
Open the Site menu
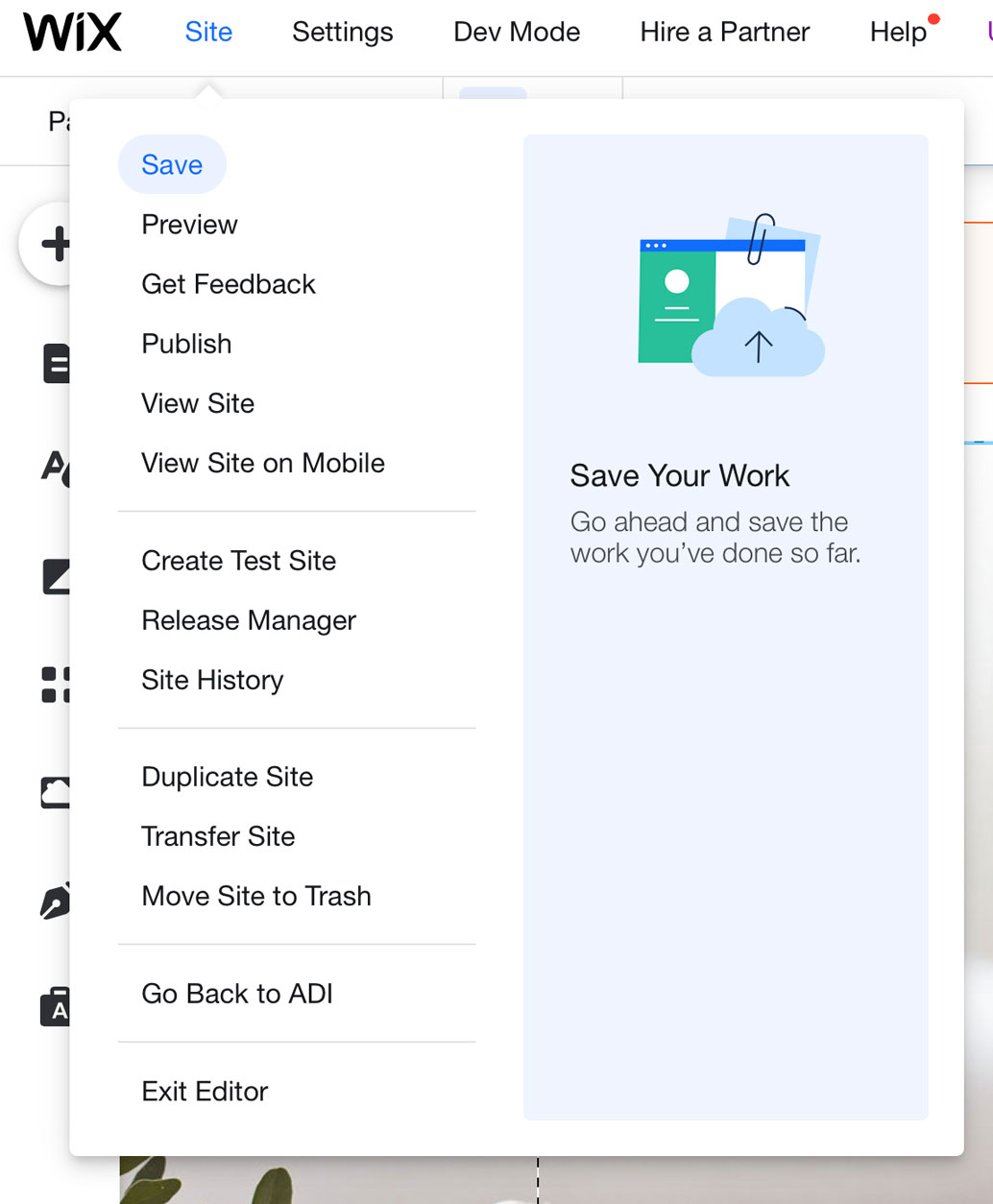coord(208,33)
